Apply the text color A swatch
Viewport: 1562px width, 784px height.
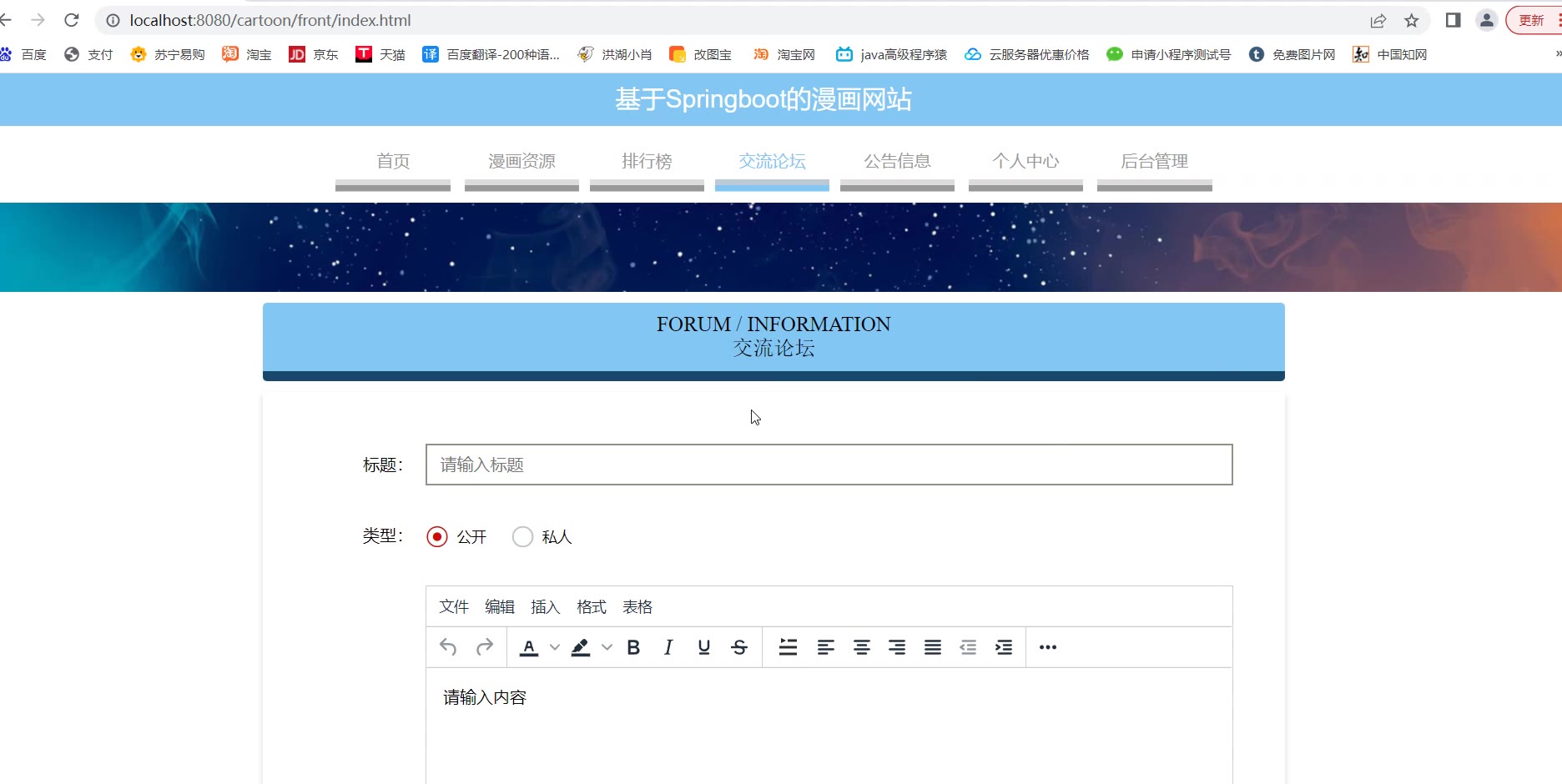click(x=529, y=647)
